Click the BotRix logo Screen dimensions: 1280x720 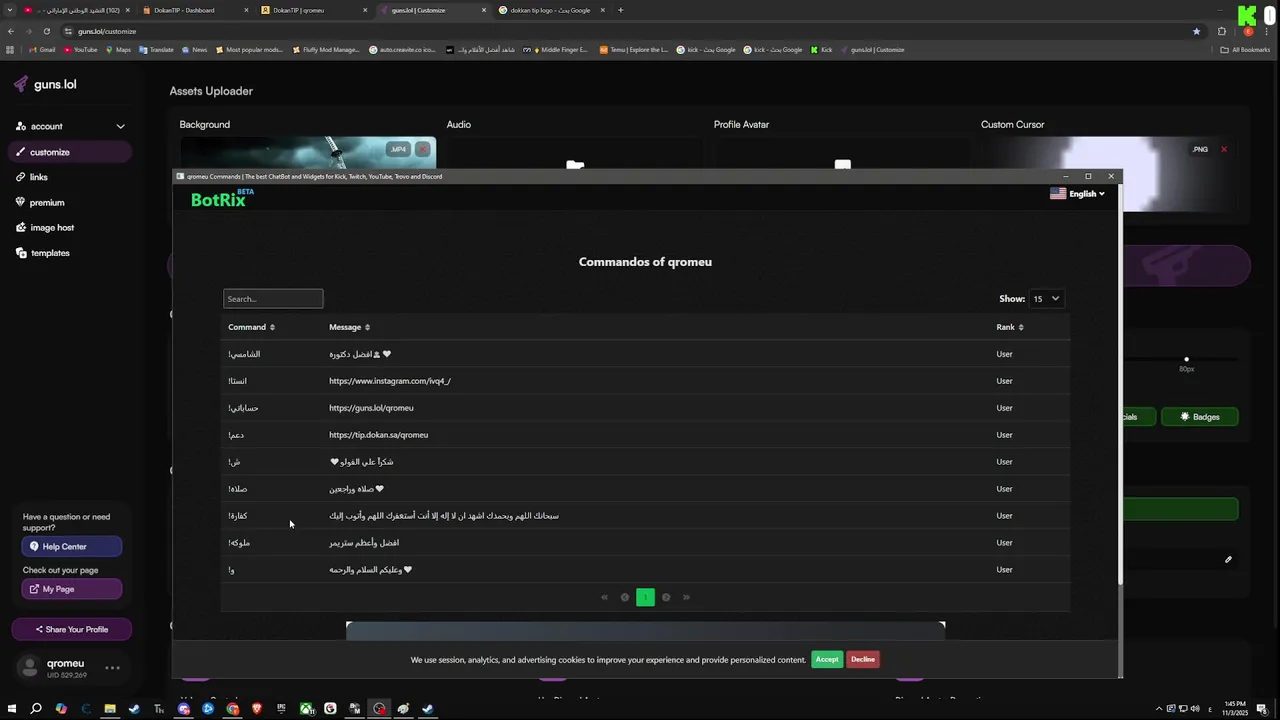click(222, 199)
